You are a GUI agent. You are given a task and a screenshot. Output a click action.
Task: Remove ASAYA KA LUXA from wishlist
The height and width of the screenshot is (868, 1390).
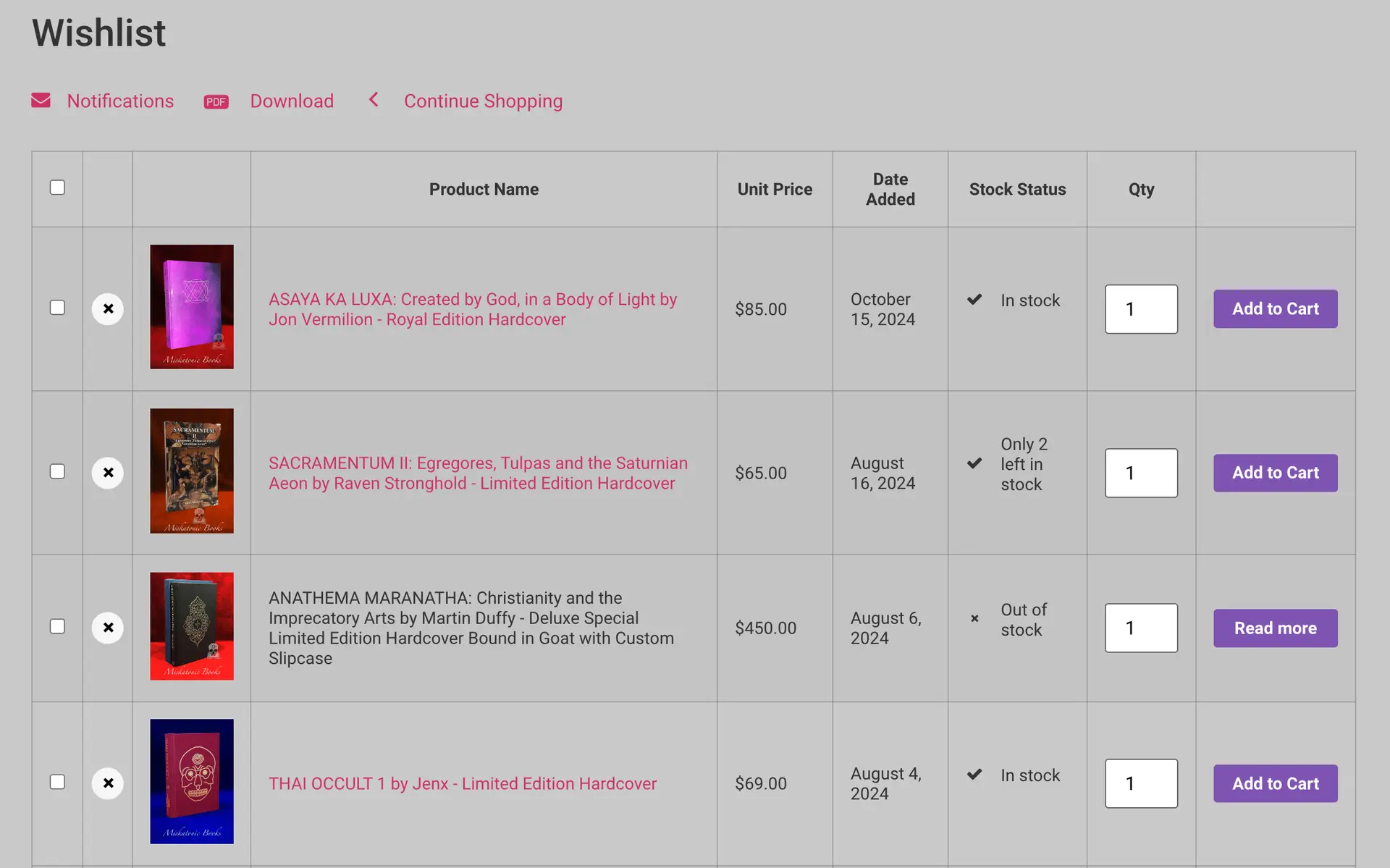(x=108, y=309)
